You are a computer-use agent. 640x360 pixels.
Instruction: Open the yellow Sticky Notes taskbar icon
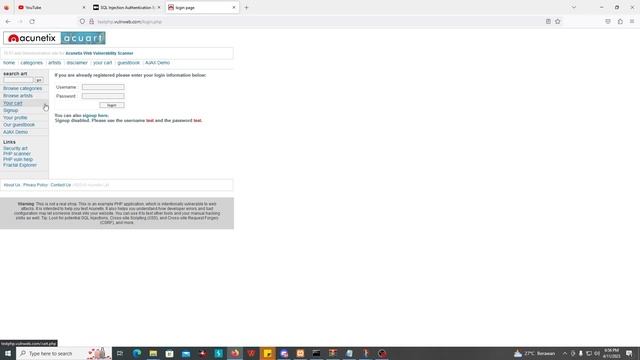[268, 353]
